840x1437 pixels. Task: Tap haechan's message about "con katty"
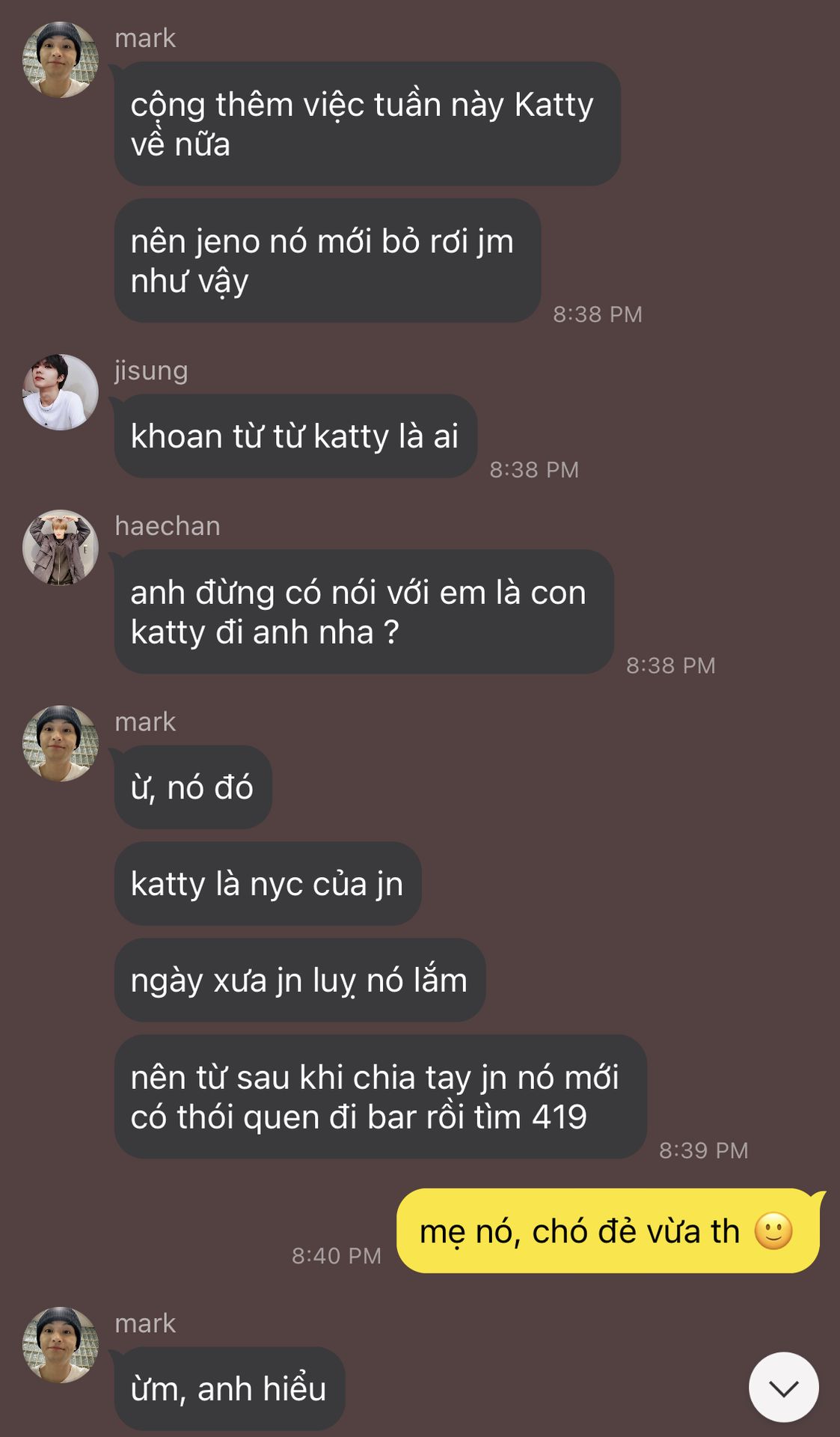tap(364, 612)
